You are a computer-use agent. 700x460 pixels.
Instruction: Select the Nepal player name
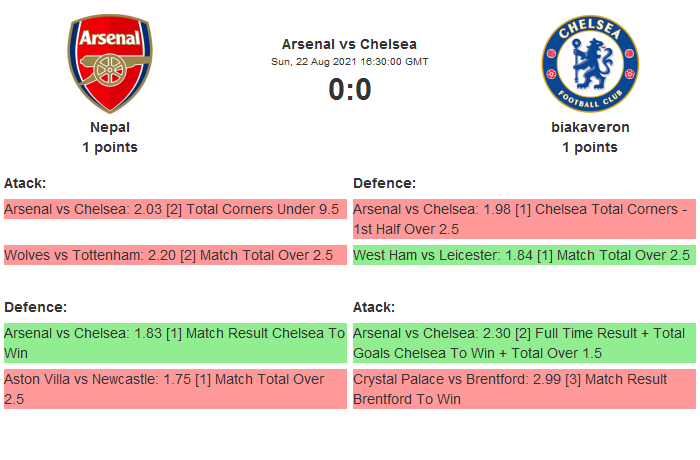110,127
